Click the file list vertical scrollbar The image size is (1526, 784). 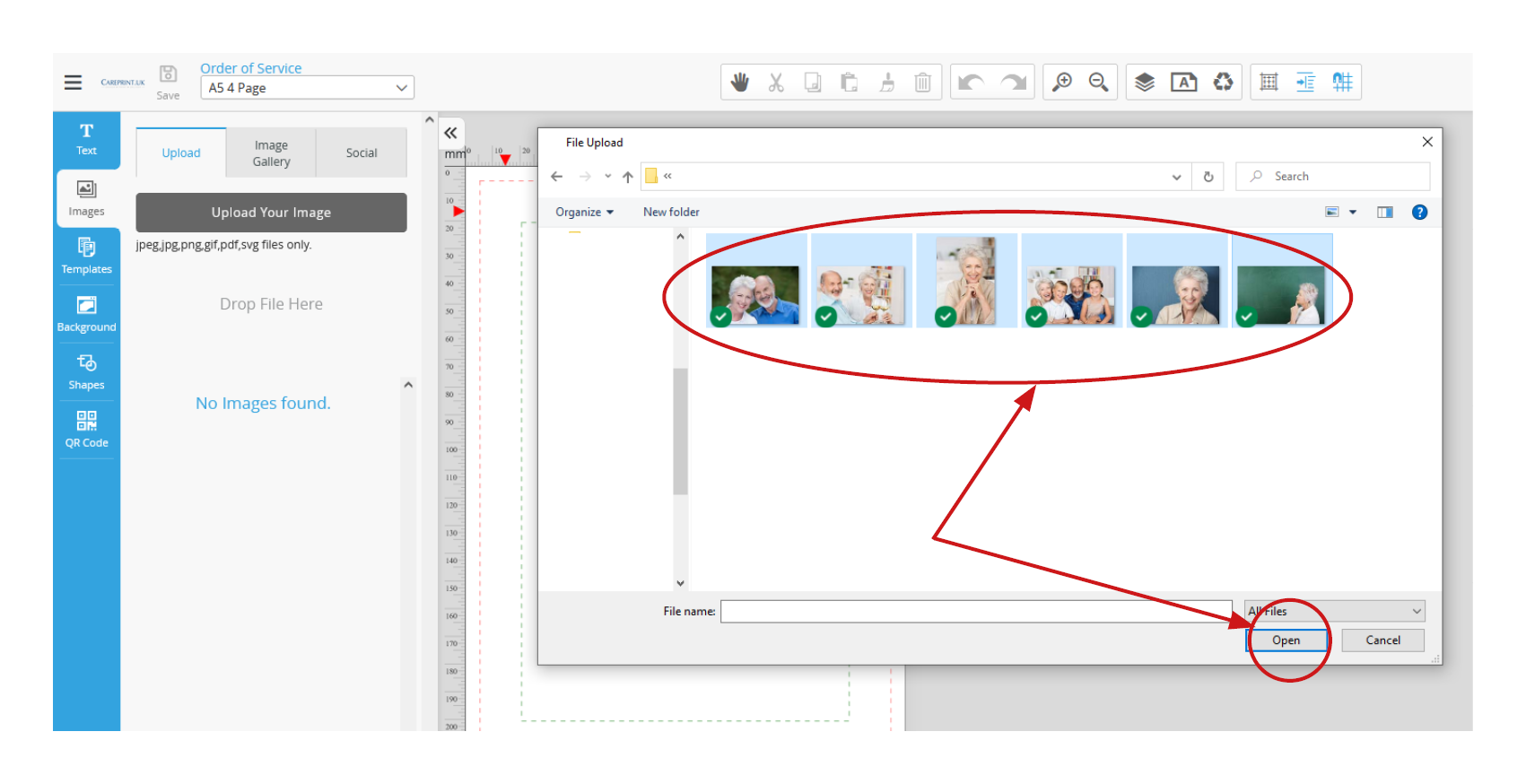[680, 431]
